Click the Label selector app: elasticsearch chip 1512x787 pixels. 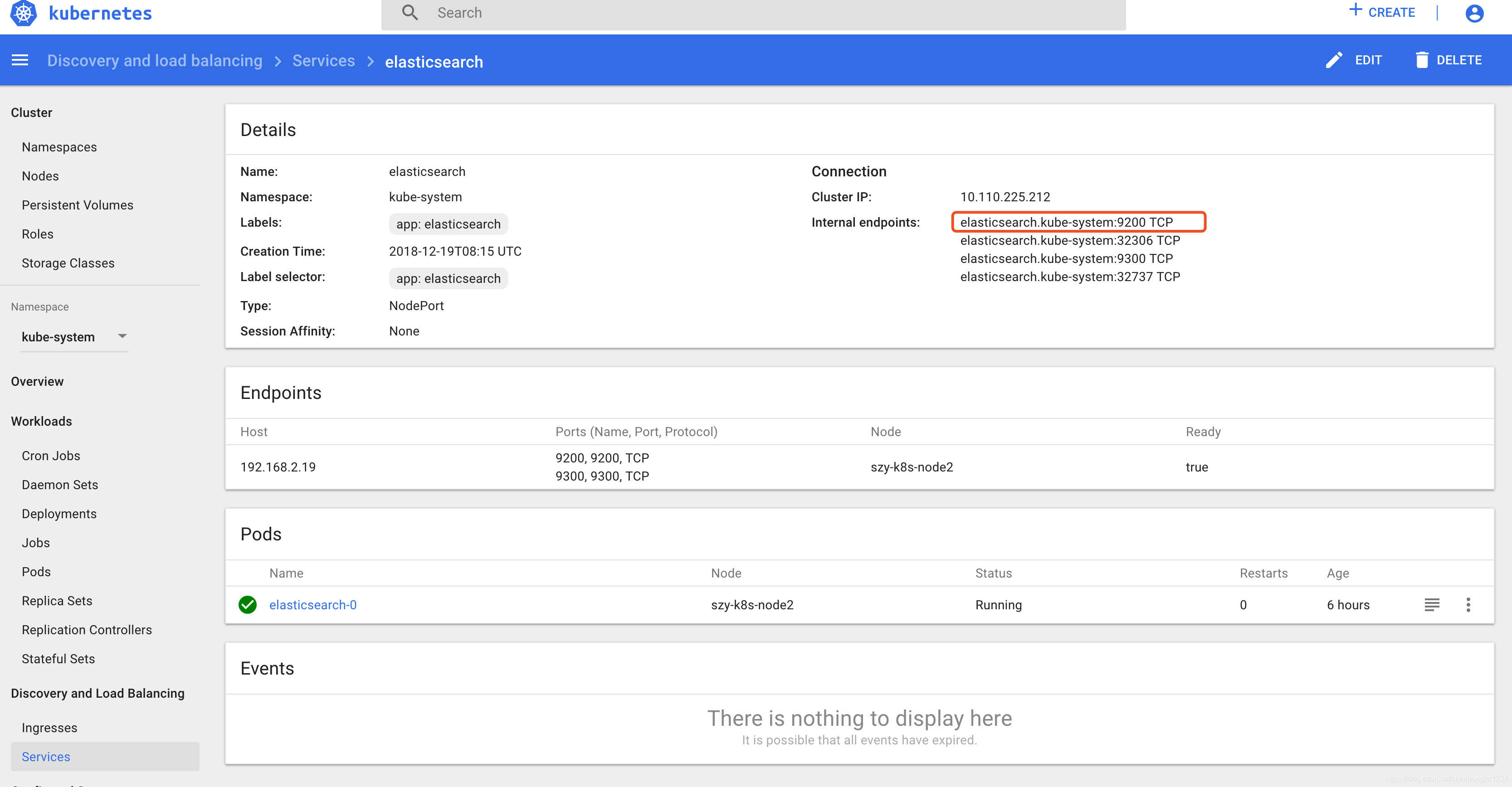click(449, 279)
